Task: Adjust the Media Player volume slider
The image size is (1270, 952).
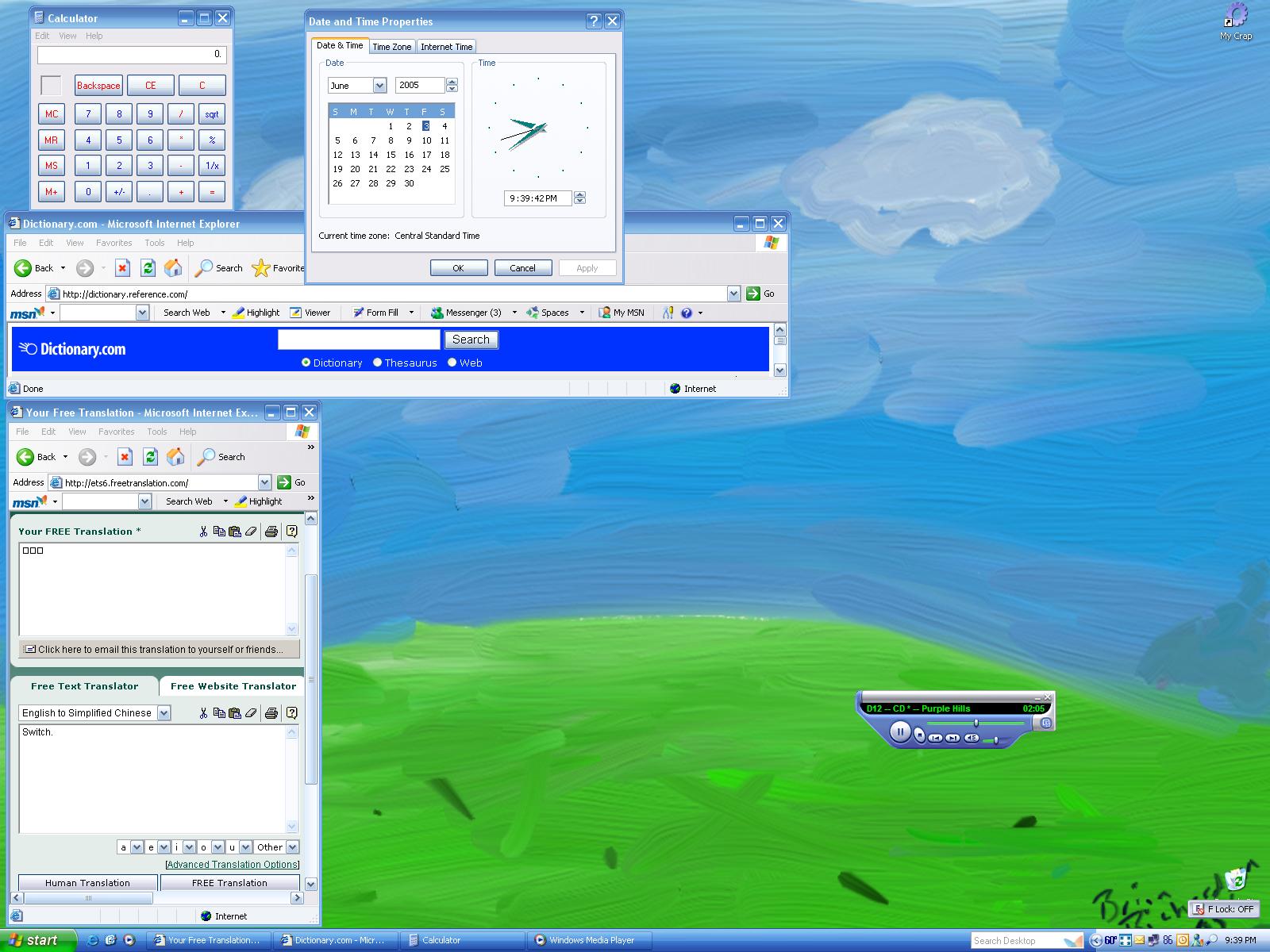Action: tap(995, 740)
